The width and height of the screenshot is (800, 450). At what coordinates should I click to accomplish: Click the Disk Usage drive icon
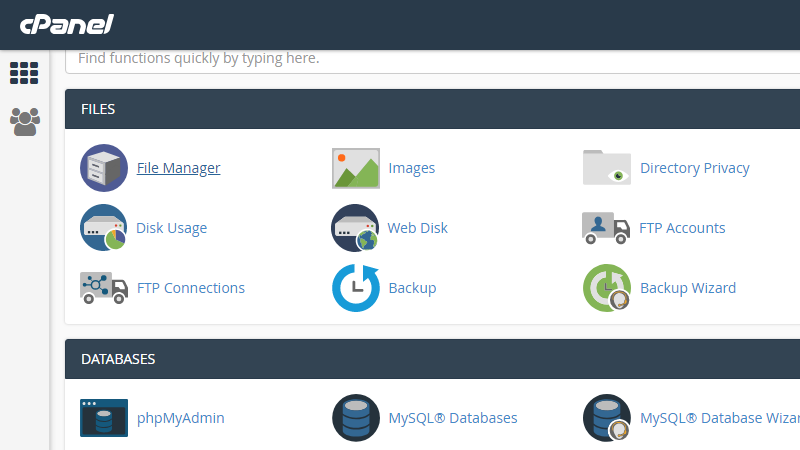104,228
